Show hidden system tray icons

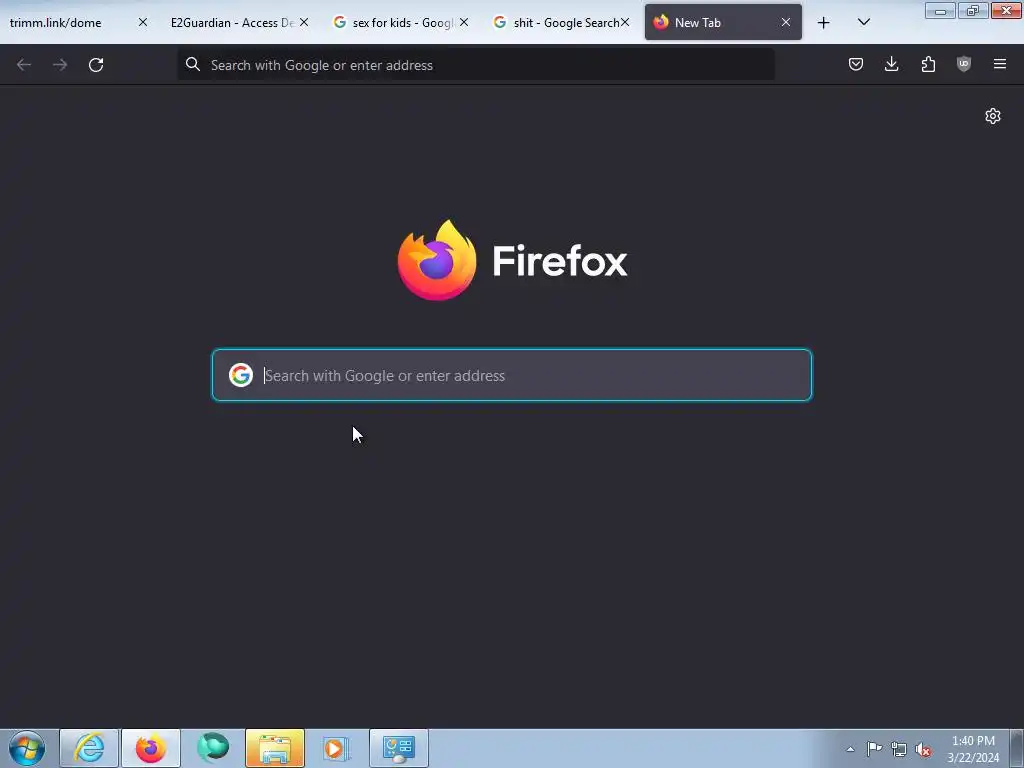click(850, 749)
